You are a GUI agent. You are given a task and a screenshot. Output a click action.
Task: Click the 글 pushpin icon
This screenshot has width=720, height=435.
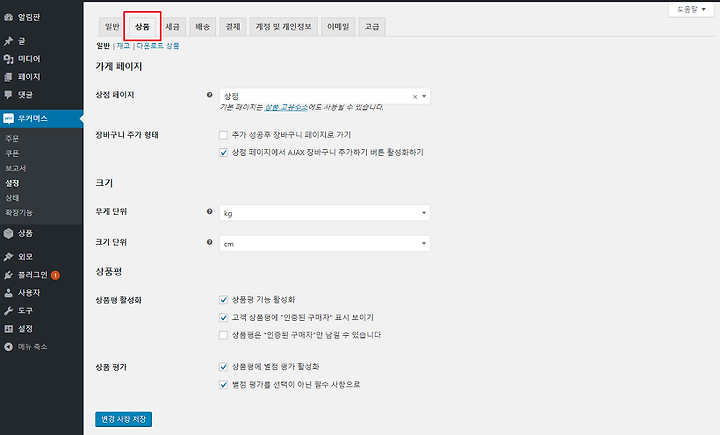click(x=8, y=41)
